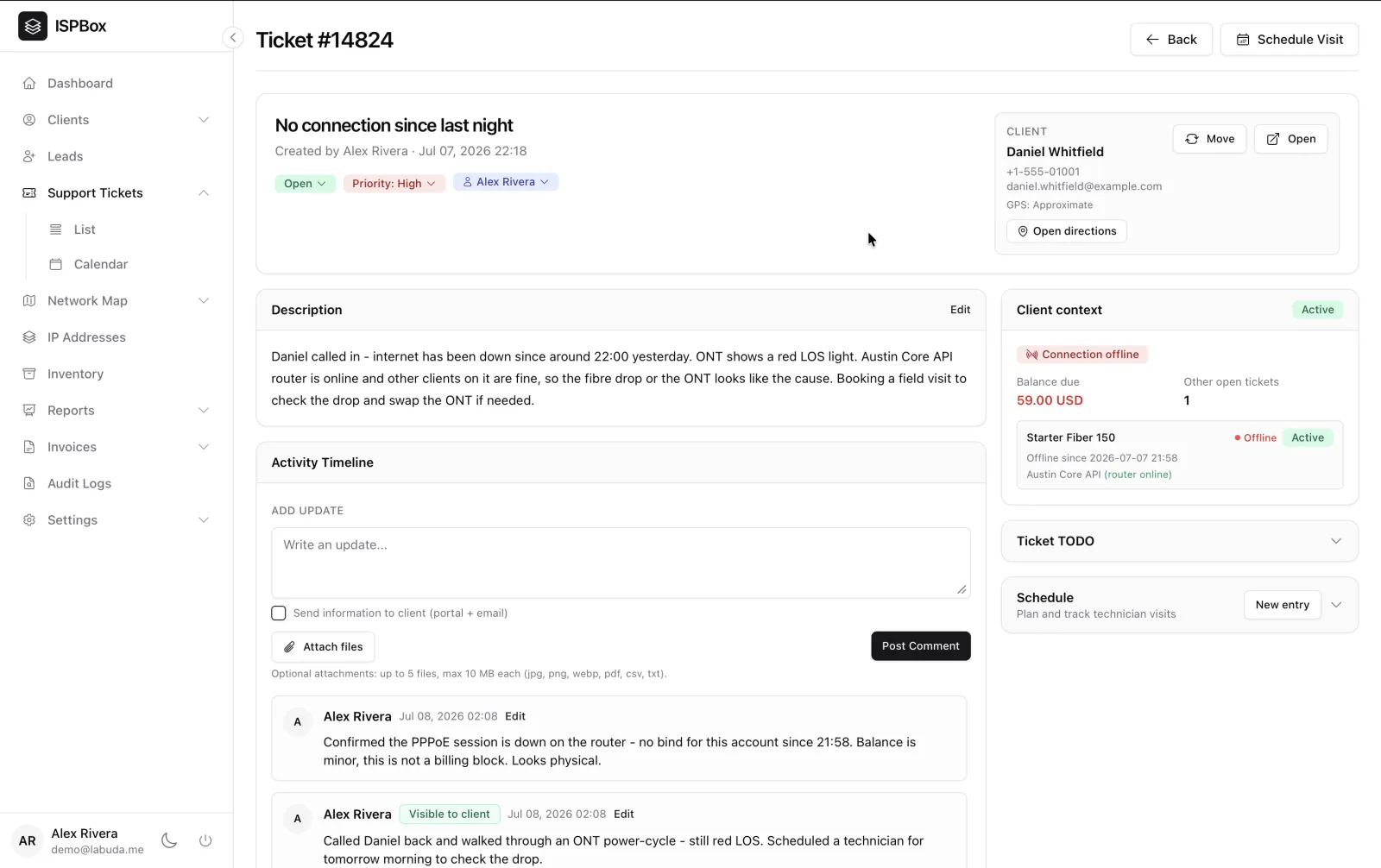The image size is (1381, 868).
Task: Click the Leads icon in sidebar
Action: pos(29,156)
